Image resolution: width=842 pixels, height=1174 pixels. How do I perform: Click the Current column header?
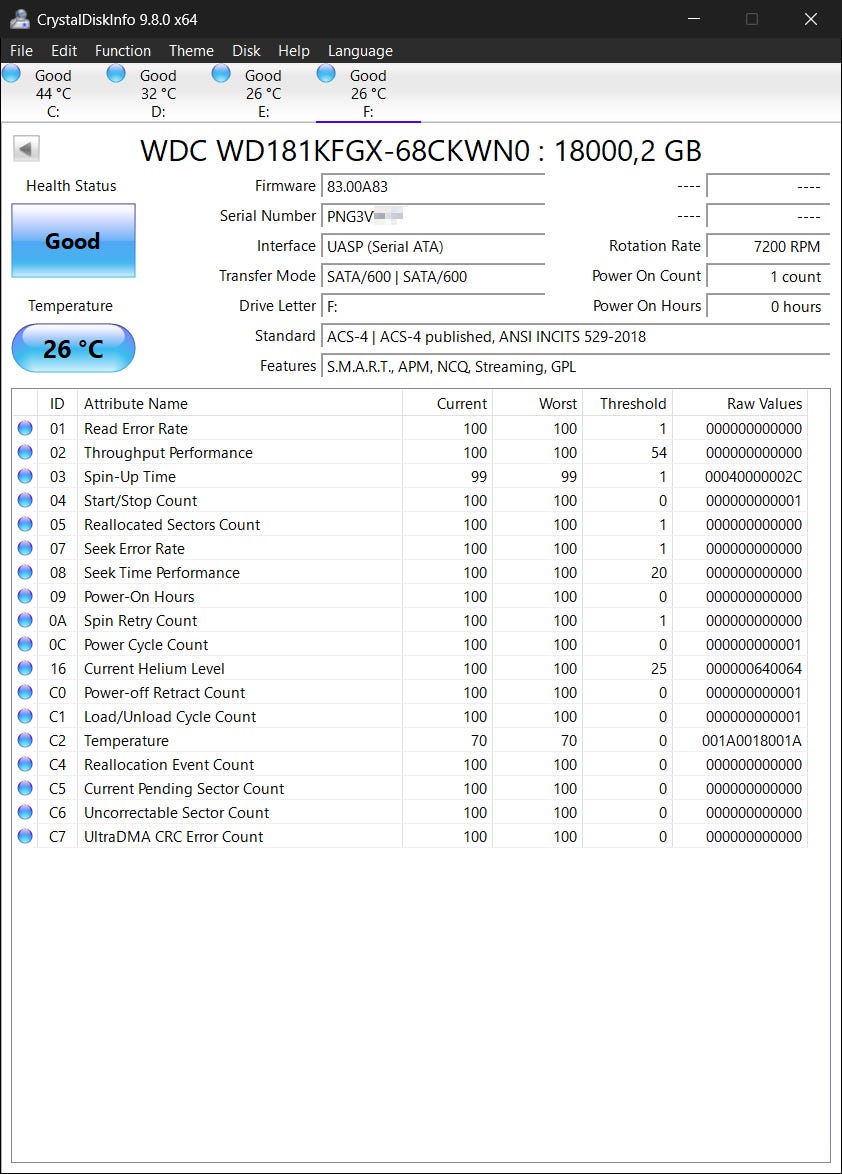point(447,404)
